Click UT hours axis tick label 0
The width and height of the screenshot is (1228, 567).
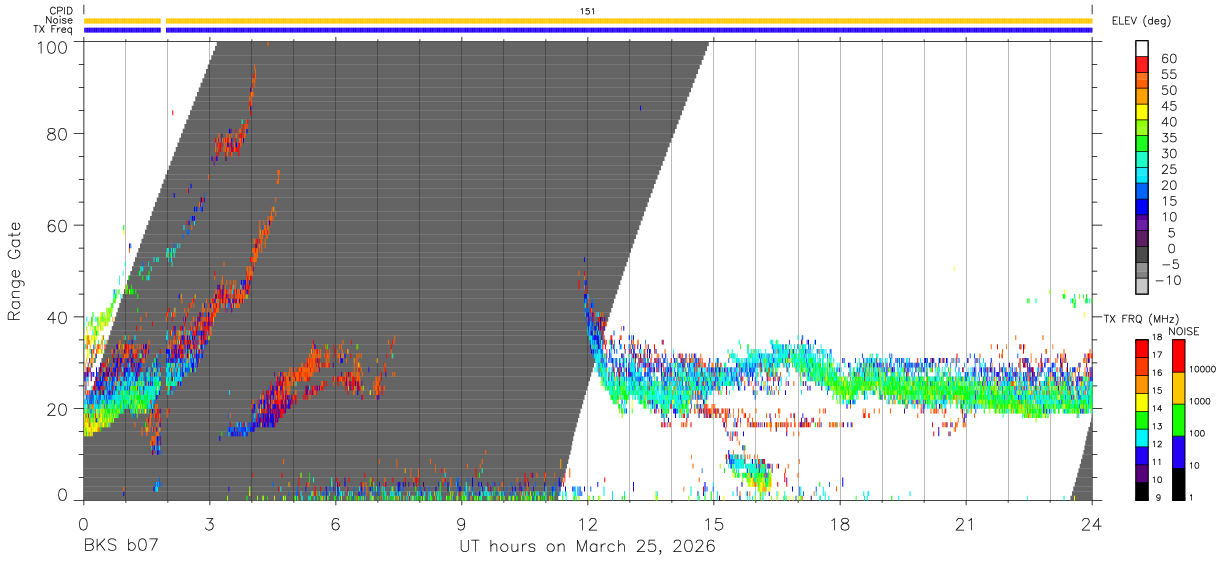pyautogui.click(x=83, y=523)
